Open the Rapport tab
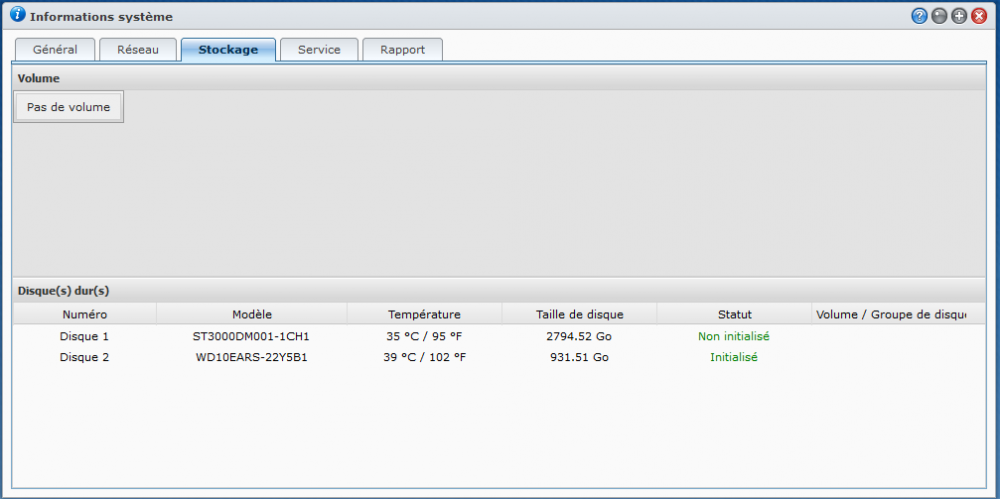Screen dimensions: 1000x499 [x=402, y=50]
